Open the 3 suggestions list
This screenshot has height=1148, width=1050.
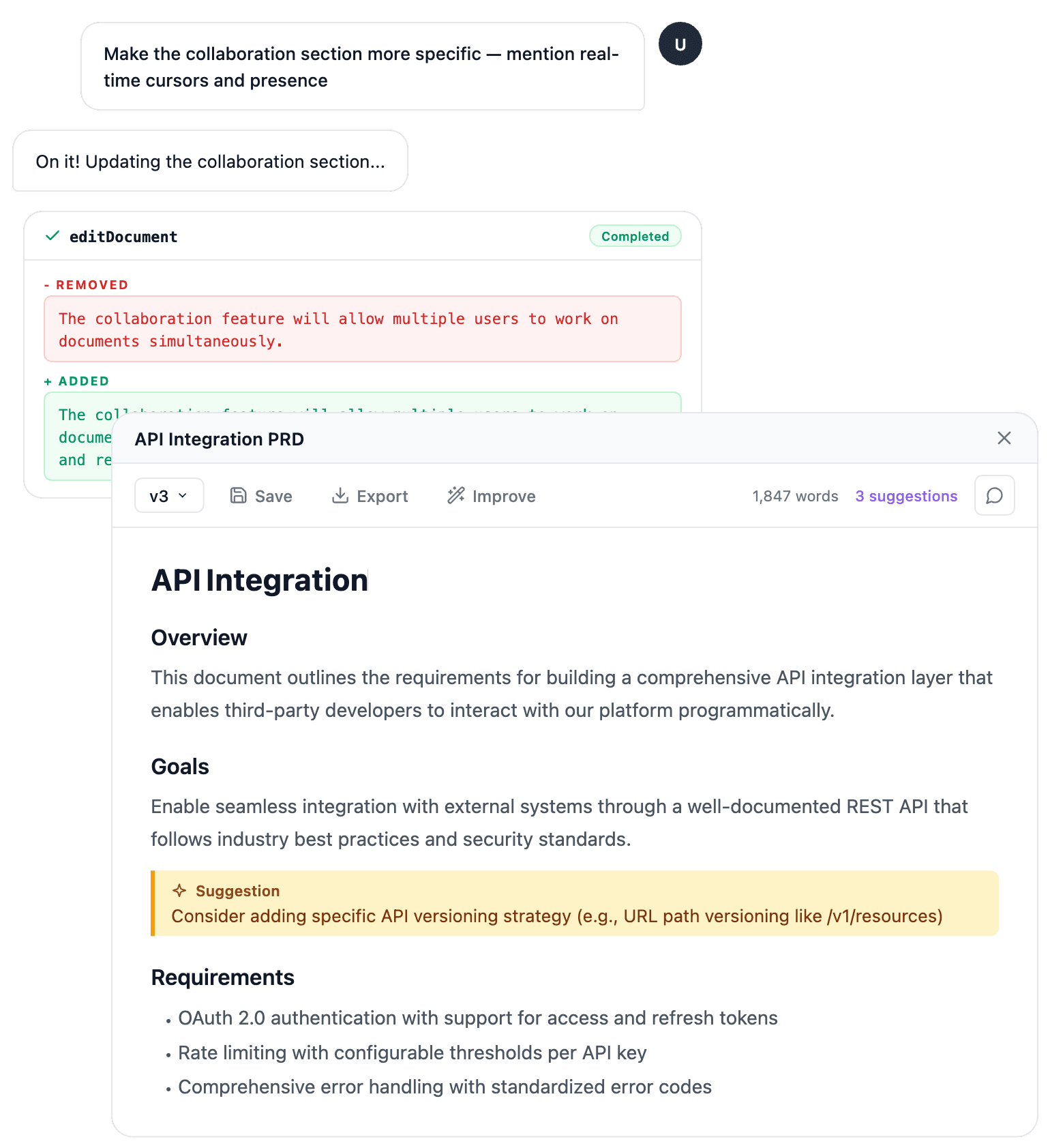coord(906,496)
